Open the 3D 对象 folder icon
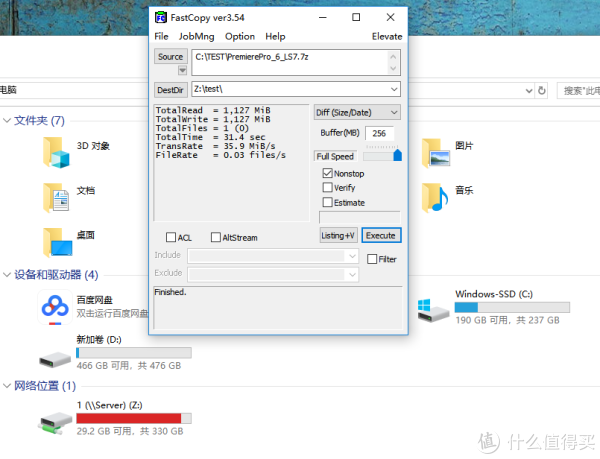The height and width of the screenshot is (459, 600). point(56,153)
